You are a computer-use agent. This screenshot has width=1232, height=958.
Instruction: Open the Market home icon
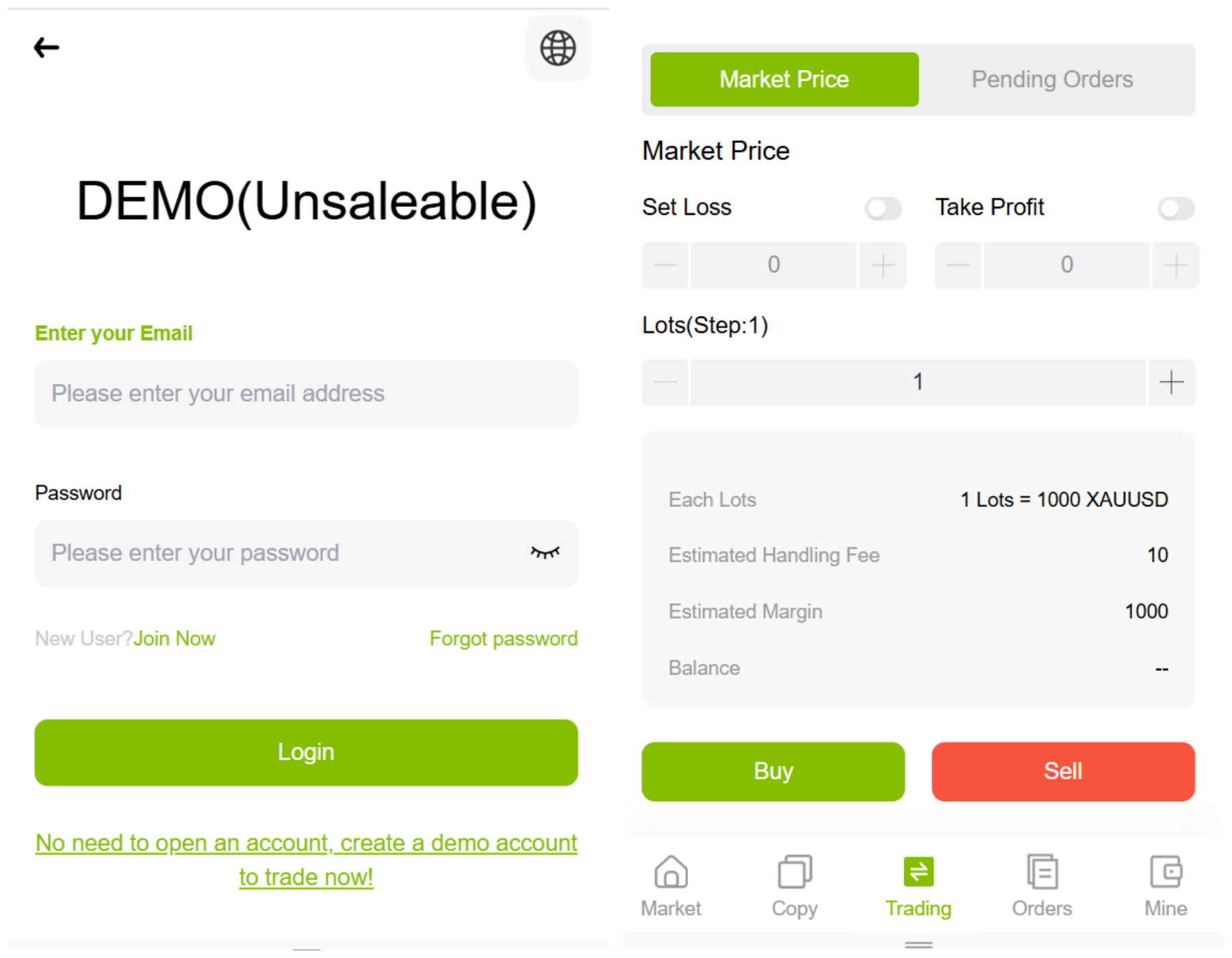pyautogui.click(x=671, y=872)
